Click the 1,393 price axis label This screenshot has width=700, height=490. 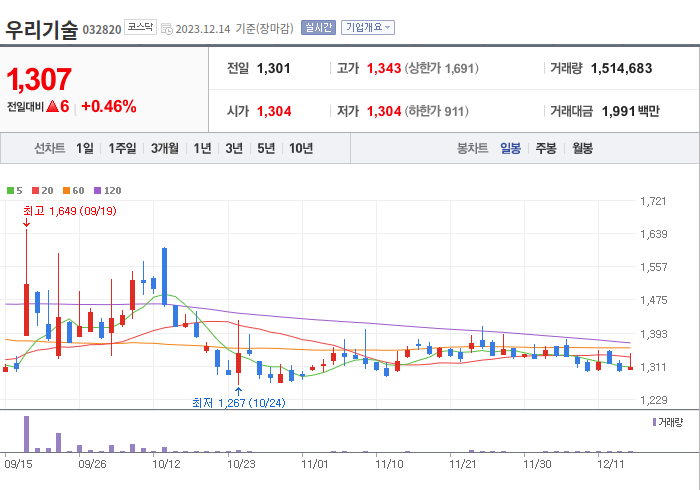click(654, 334)
